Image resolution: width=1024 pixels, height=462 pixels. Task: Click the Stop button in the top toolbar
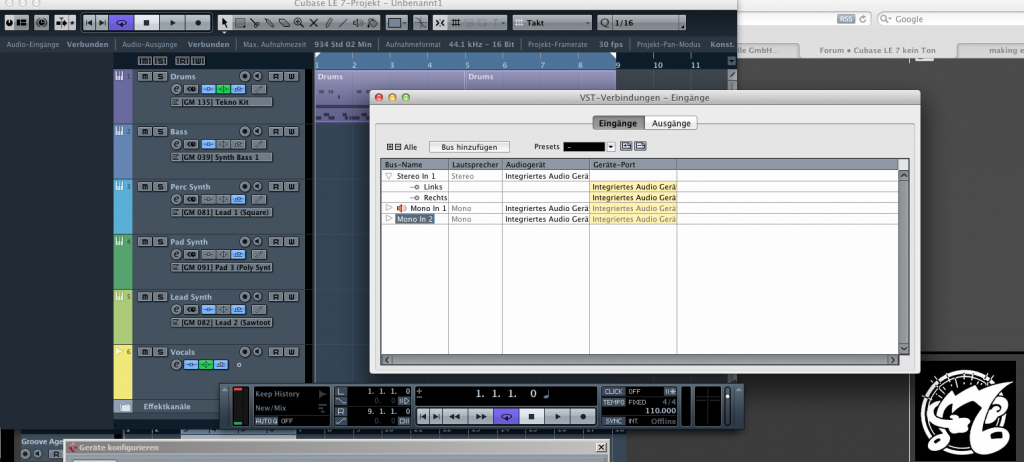[147, 23]
